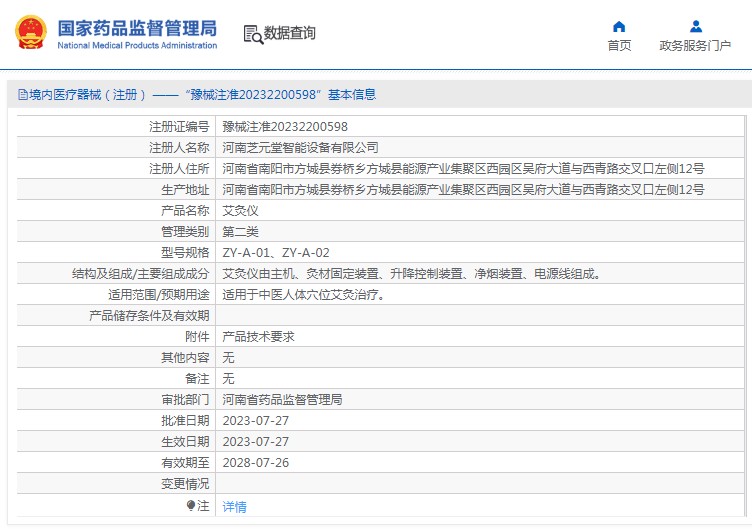Click the document icon before 境内医疗器械
Viewport: 752px width, 529px height.
tap(23, 94)
